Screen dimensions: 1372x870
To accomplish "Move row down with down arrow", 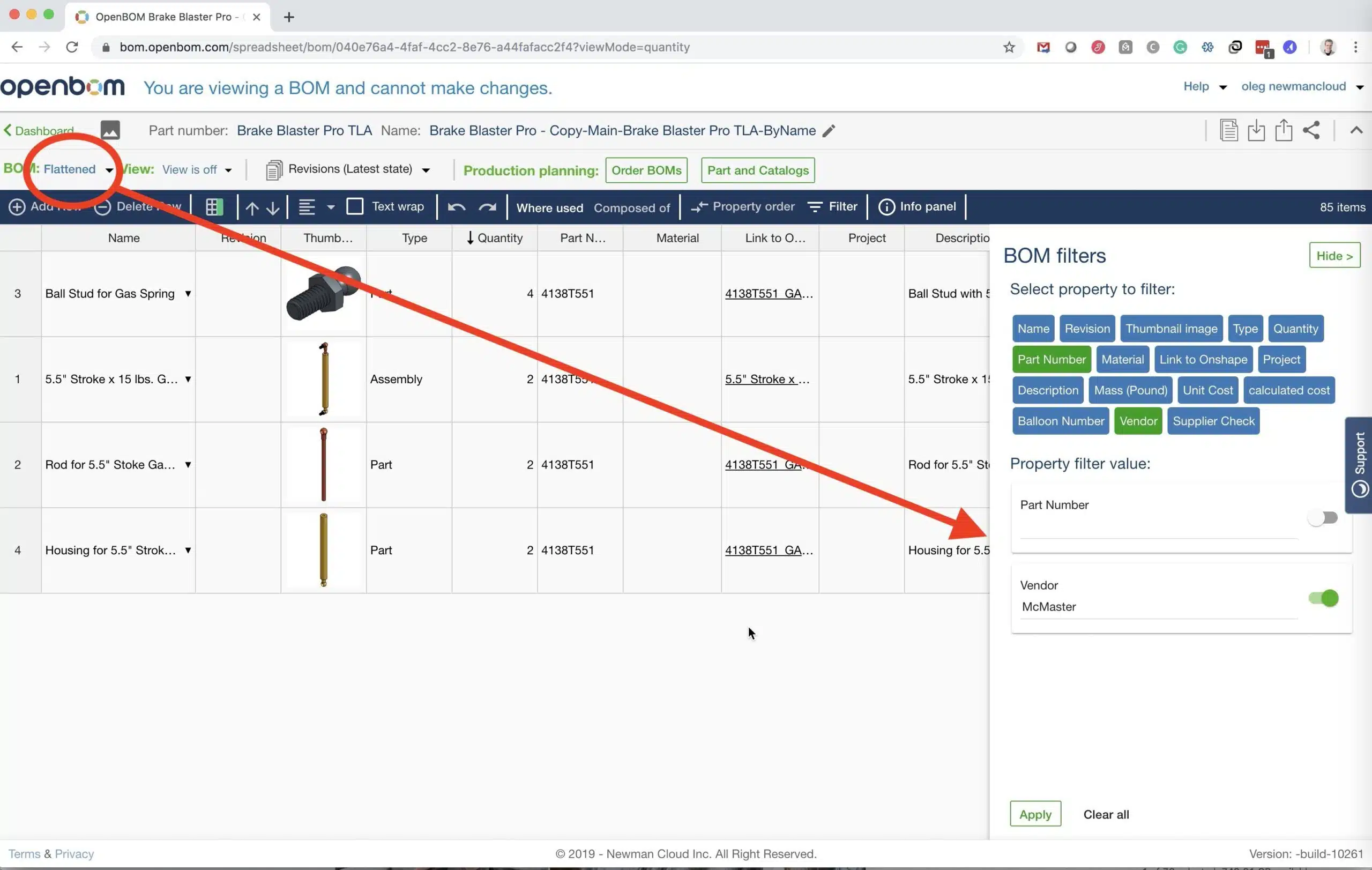I will tap(273, 207).
